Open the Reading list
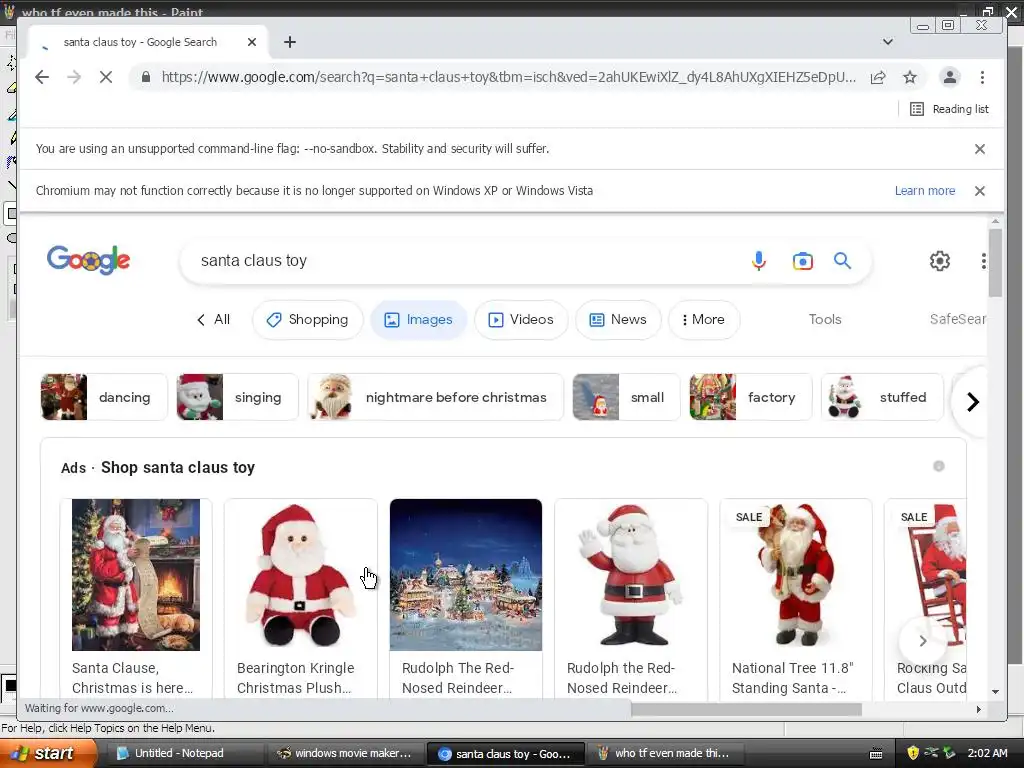 pyautogui.click(x=950, y=109)
